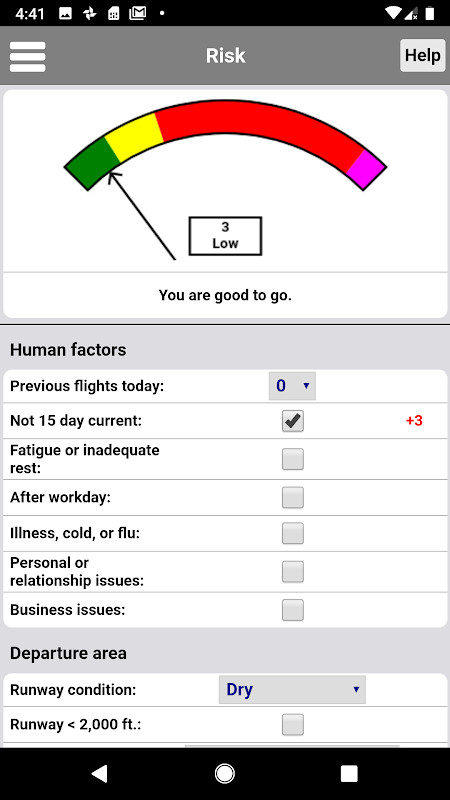
Task: Expand the Runway condition Dry dropdown
Action: 292,690
